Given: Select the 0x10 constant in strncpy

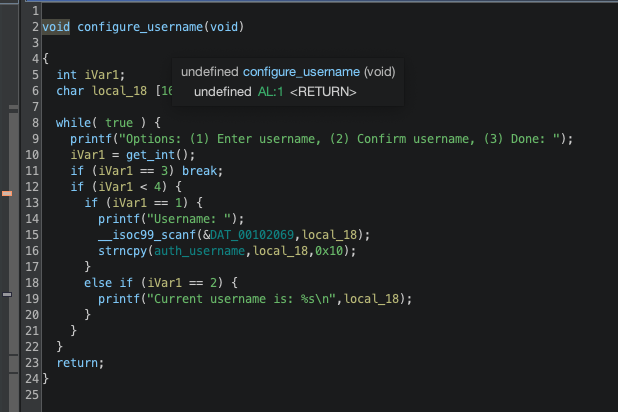Looking at the screenshot, I should [337, 251].
